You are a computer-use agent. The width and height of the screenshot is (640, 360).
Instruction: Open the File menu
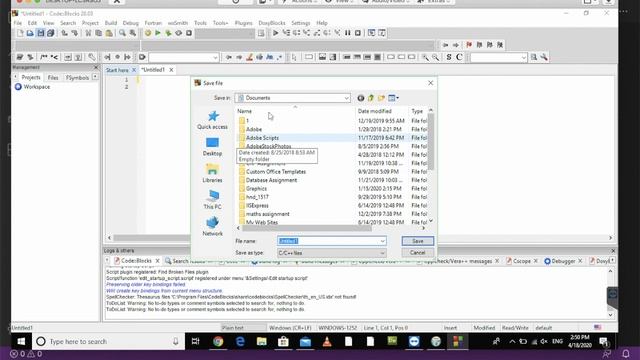pyautogui.click(x=18, y=23)
